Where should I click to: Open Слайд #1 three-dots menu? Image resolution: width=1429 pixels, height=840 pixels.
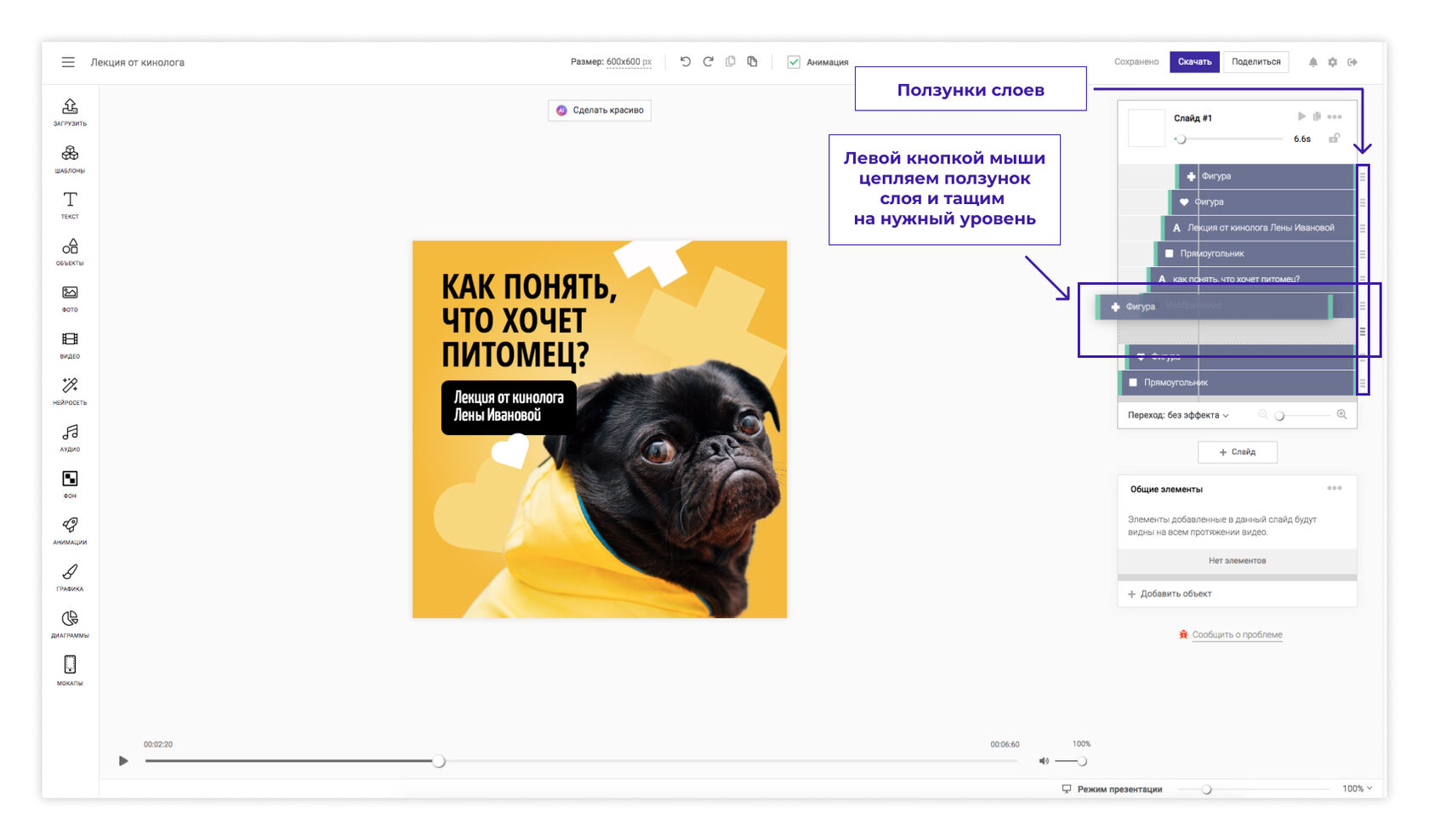[x=1335, y=116]
